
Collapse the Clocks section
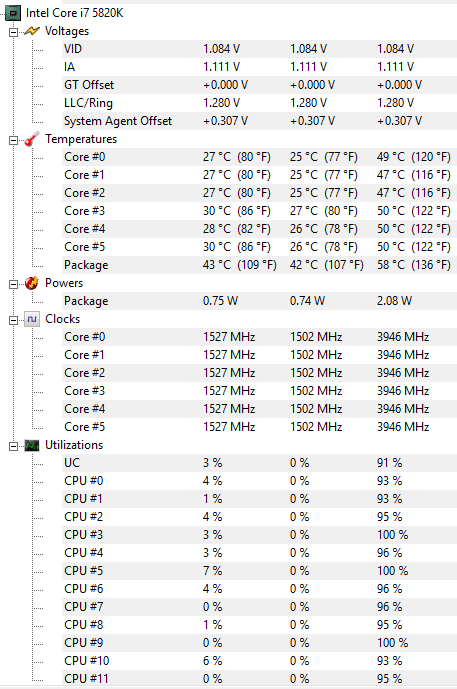pos(14,320)
